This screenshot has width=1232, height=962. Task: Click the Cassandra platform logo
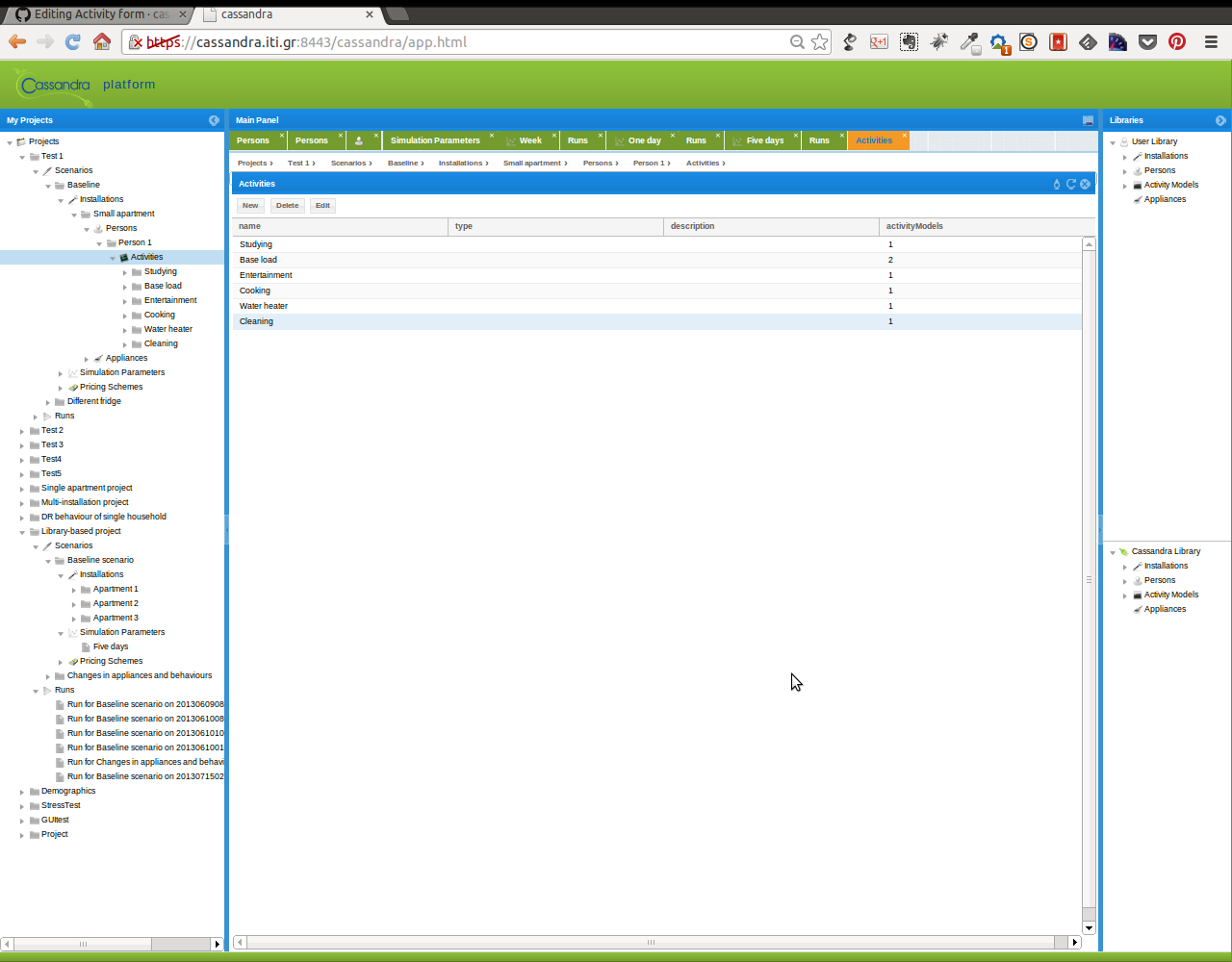click(85, 86)
